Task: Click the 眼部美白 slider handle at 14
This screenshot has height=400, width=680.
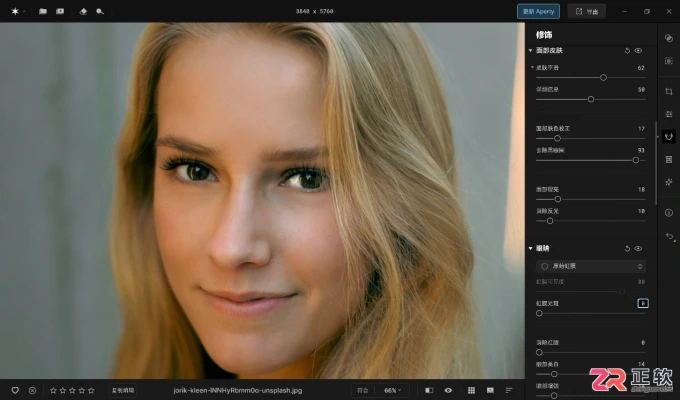Action: click(x=554, y=374)
